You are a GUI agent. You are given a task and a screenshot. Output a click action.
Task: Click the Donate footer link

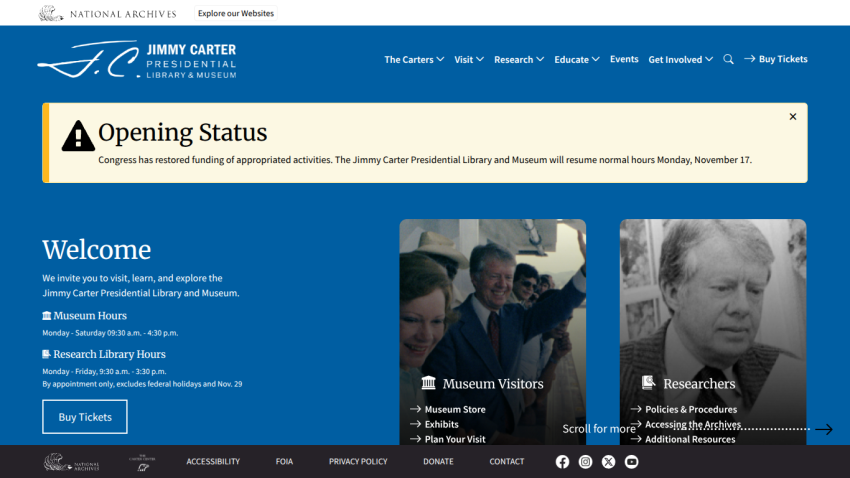(438, 462)
